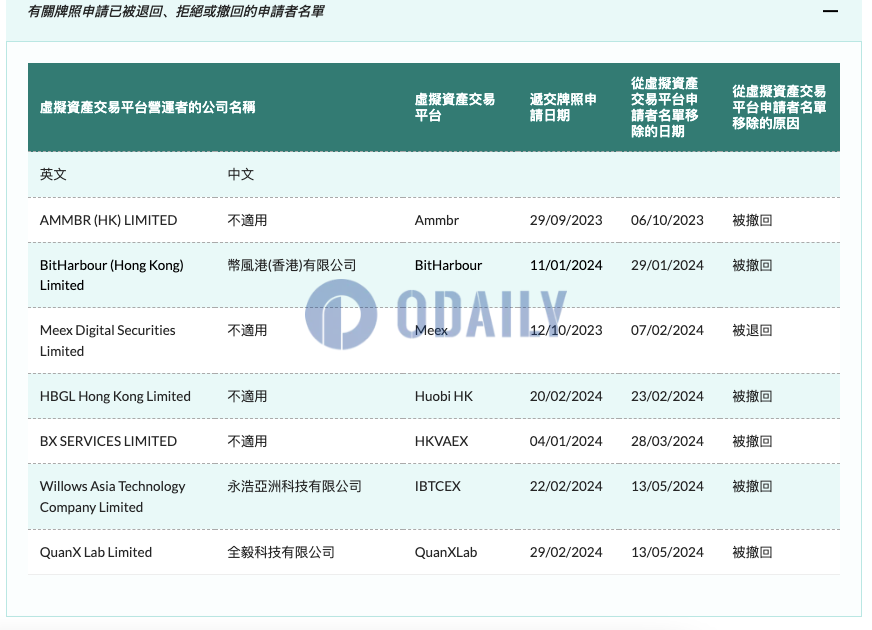
Task: Click the Ammbr platform name cell
Action: tap(437, 220)
